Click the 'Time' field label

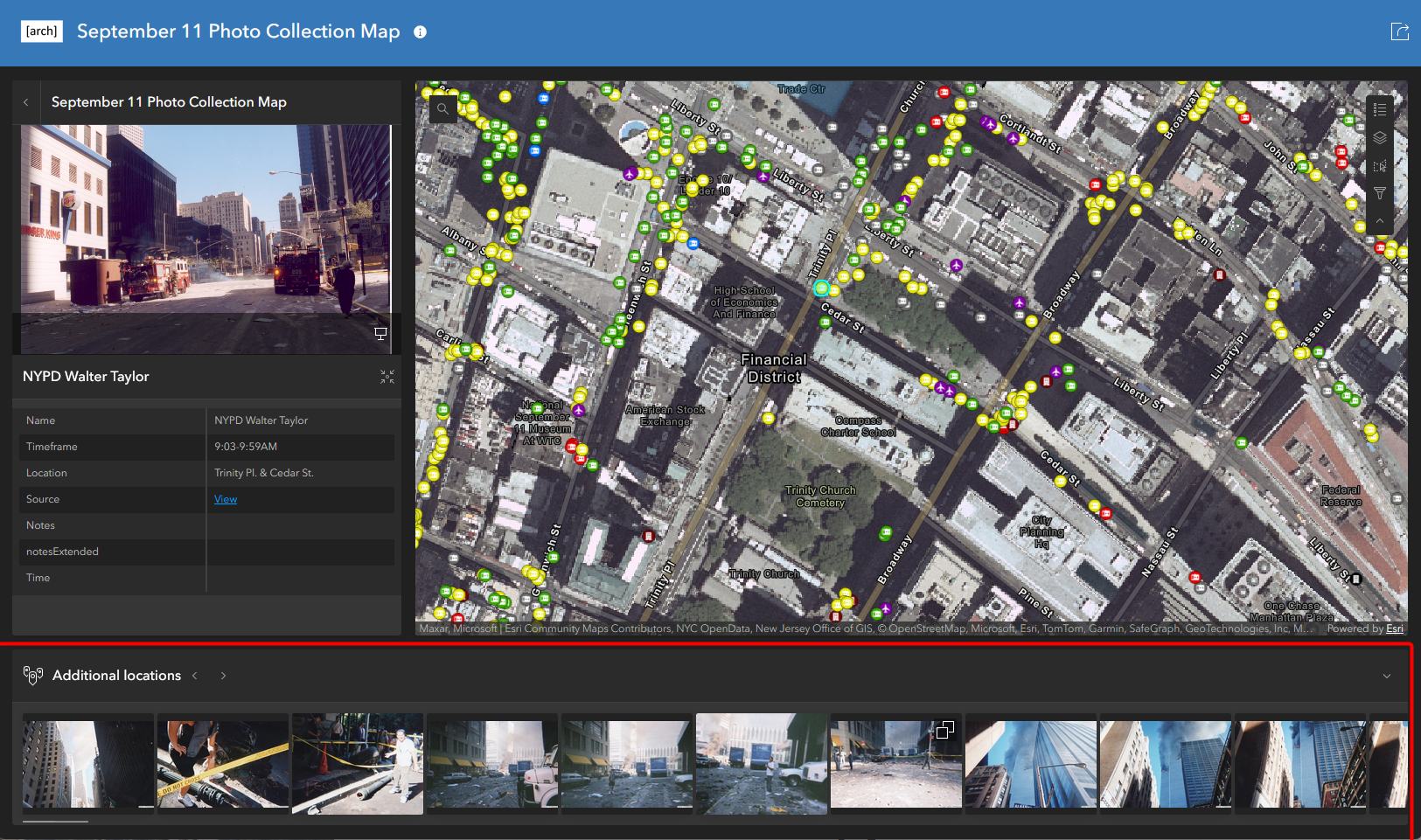[x=38, y=578]
